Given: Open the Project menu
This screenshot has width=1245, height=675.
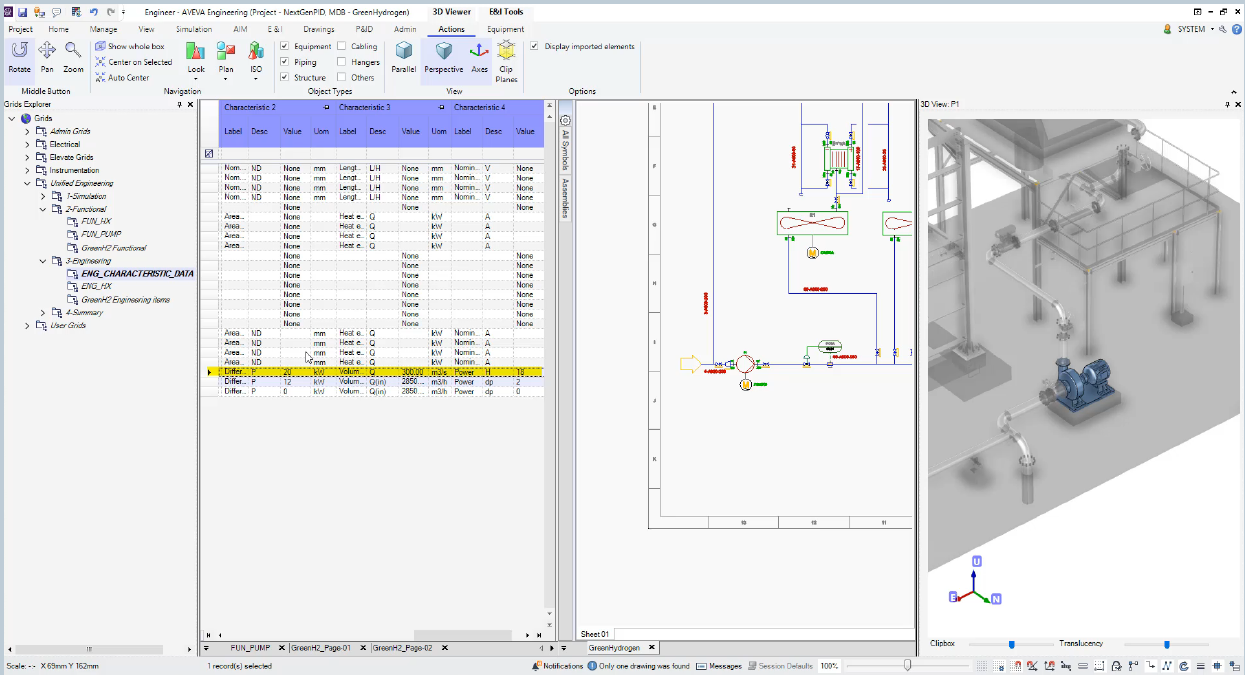Looking at the screenshot, I should tap(20, 29).
